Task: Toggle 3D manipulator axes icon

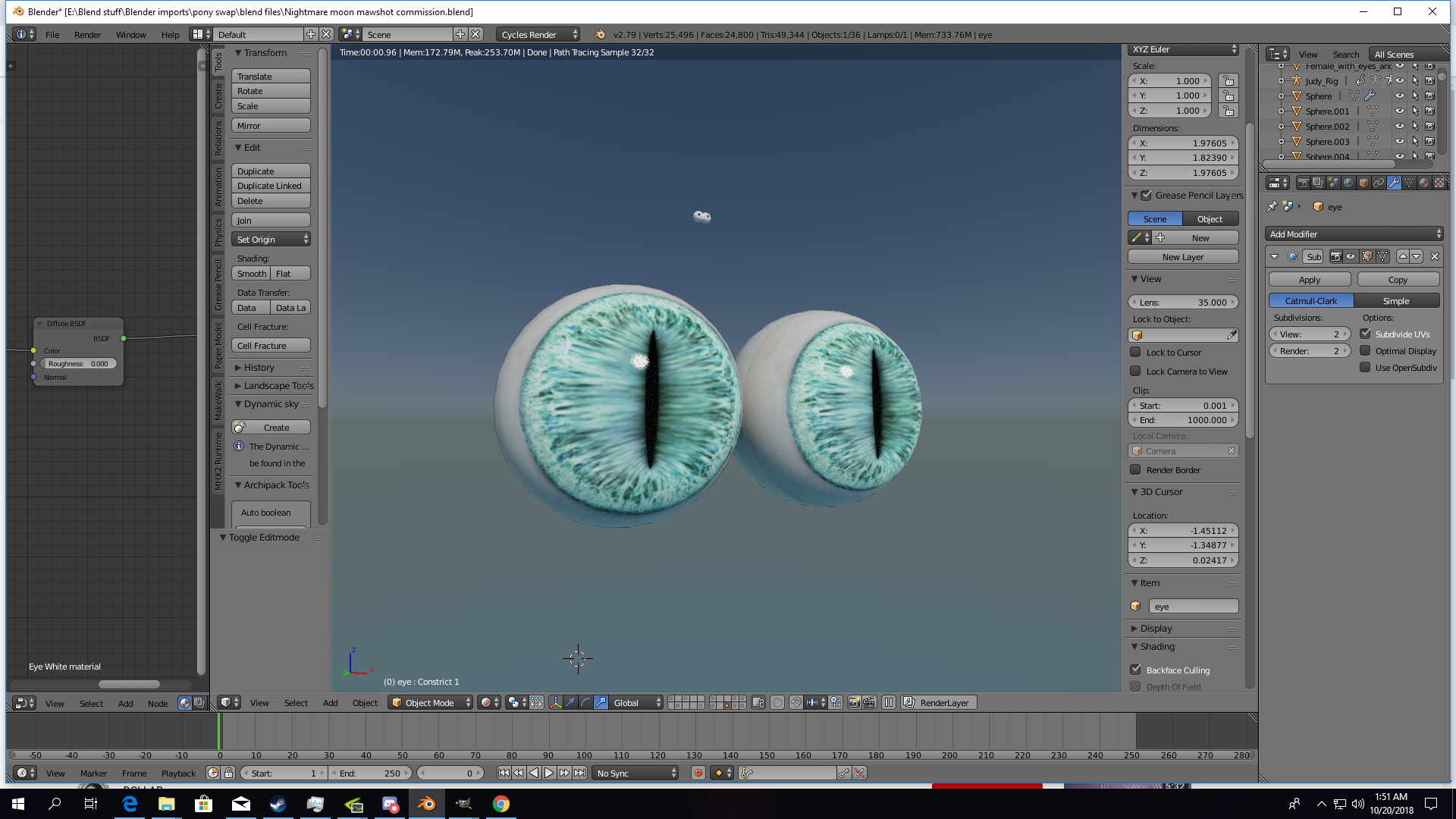Action: (555, 703)
